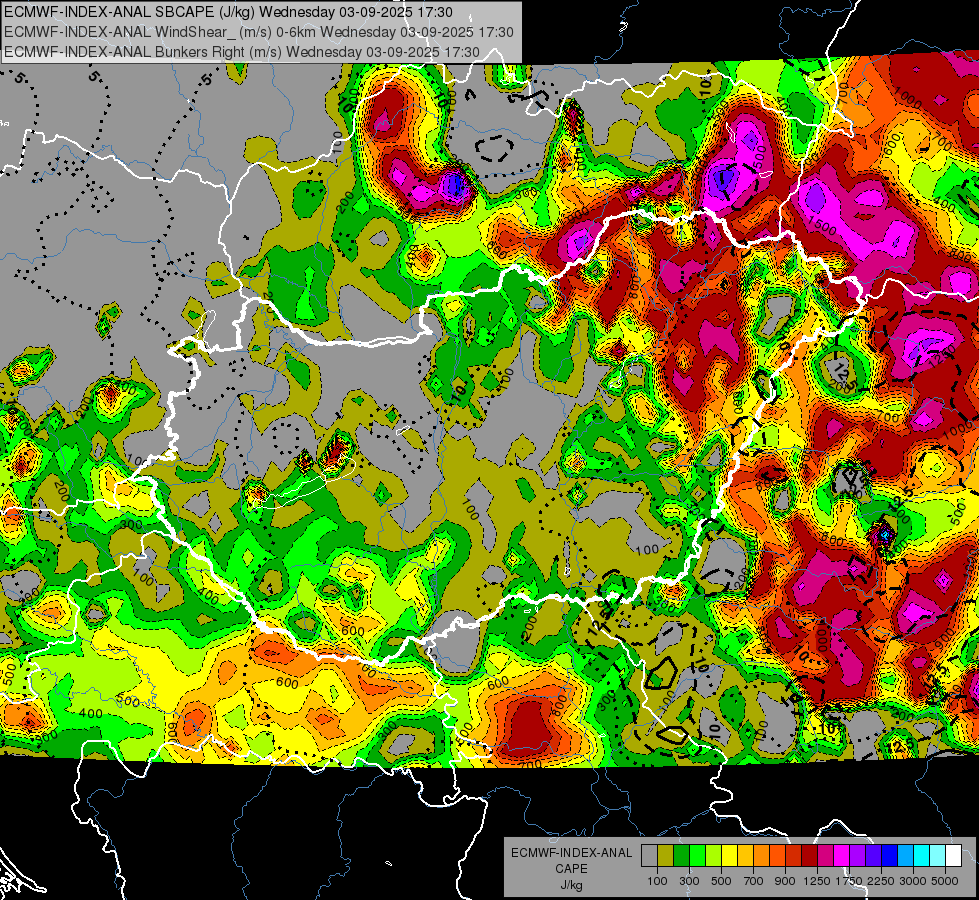
Task: Click the CAPE label in legend
Action: (x=571, y=869)
